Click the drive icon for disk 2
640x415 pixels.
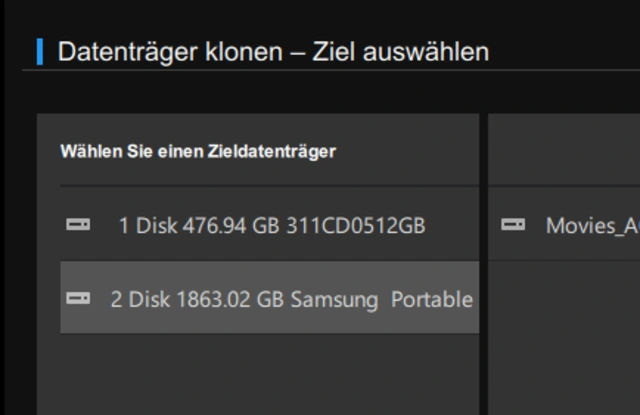click(x=77, y=298)
